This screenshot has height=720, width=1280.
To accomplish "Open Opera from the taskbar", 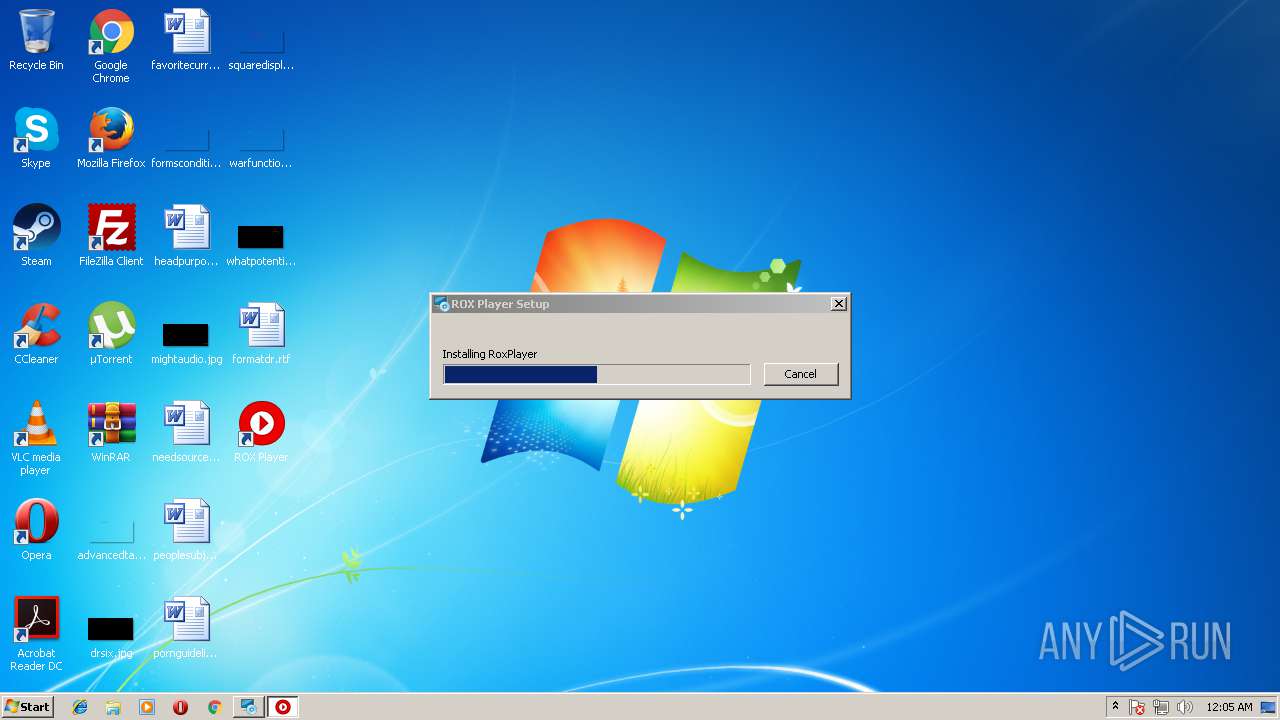I will 180,707.
